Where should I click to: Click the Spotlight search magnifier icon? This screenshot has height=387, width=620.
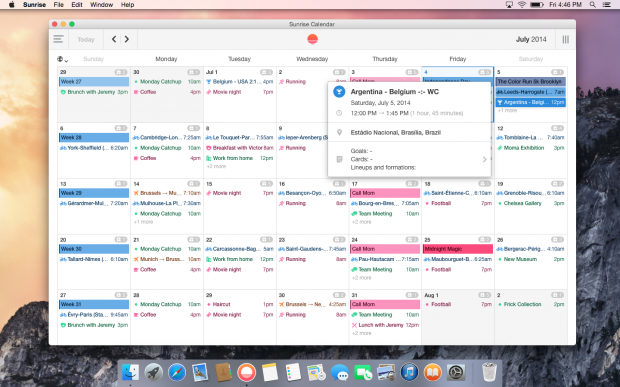point(592,5)
